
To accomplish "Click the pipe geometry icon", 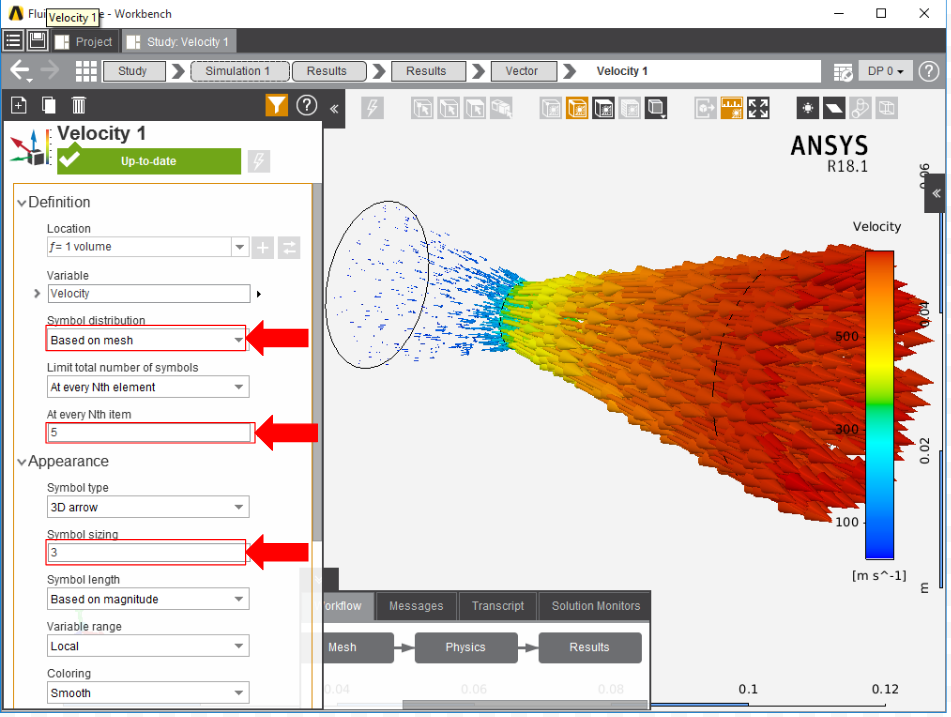I will pyautogui.click(x=860, y=109).
